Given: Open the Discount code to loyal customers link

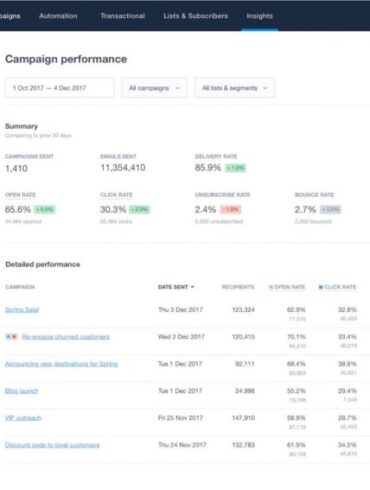Looking at the screenshot, I should tap(52, 445).
